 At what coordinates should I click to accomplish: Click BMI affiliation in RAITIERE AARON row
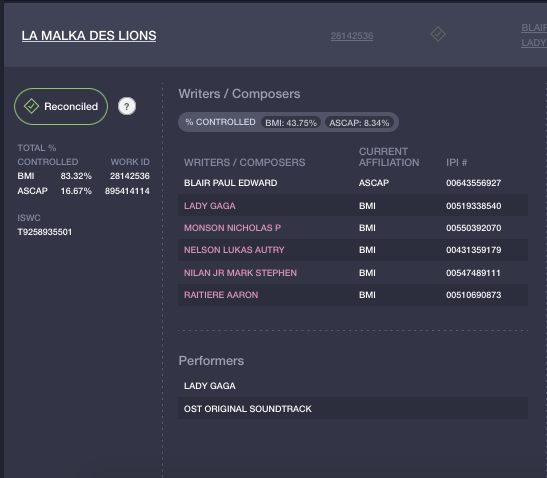click(x=367, y=295)
